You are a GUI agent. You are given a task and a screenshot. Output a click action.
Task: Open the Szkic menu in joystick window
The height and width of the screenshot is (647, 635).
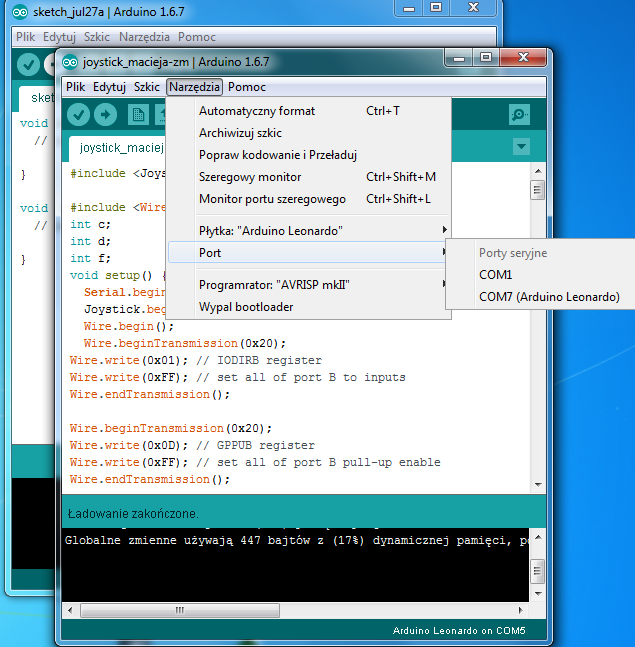(147, 87)
